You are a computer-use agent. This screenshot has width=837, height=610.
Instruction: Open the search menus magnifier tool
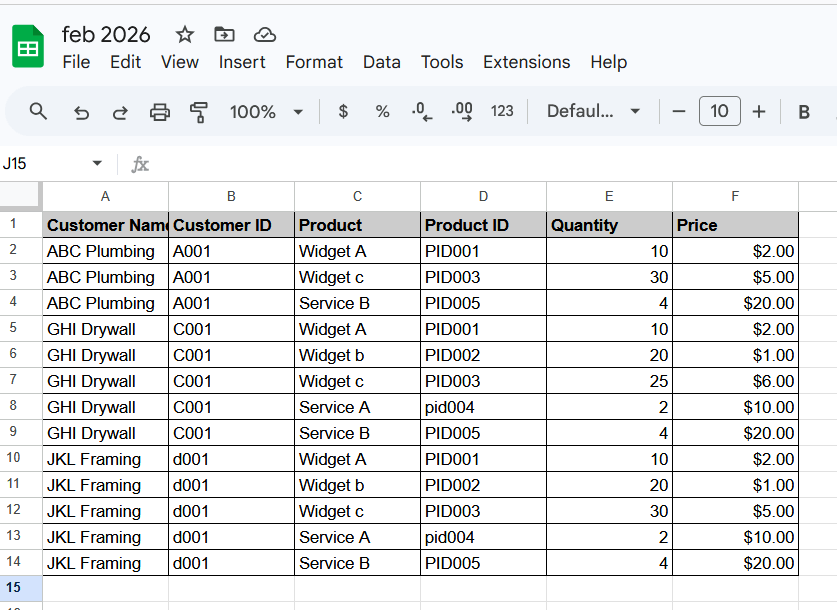click(x=38, y=111)
